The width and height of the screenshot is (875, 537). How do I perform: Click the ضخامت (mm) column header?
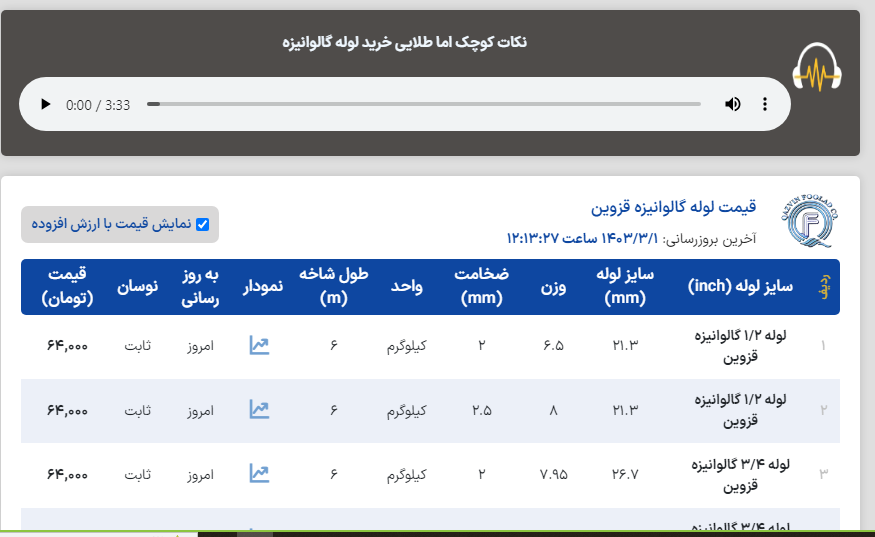tap(481, 286)
